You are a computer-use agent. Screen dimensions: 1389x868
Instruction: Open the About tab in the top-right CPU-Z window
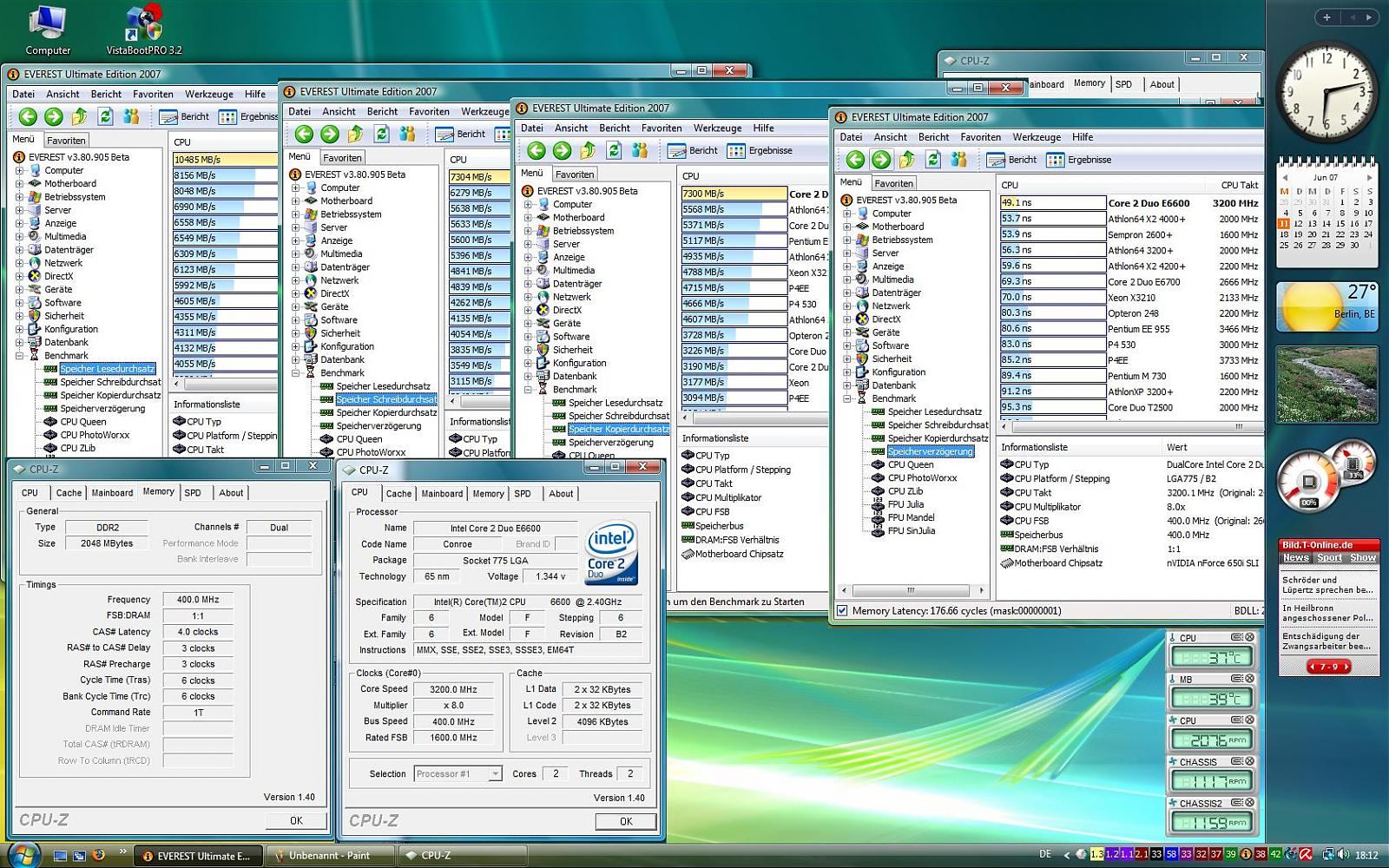pos(1162,84)
